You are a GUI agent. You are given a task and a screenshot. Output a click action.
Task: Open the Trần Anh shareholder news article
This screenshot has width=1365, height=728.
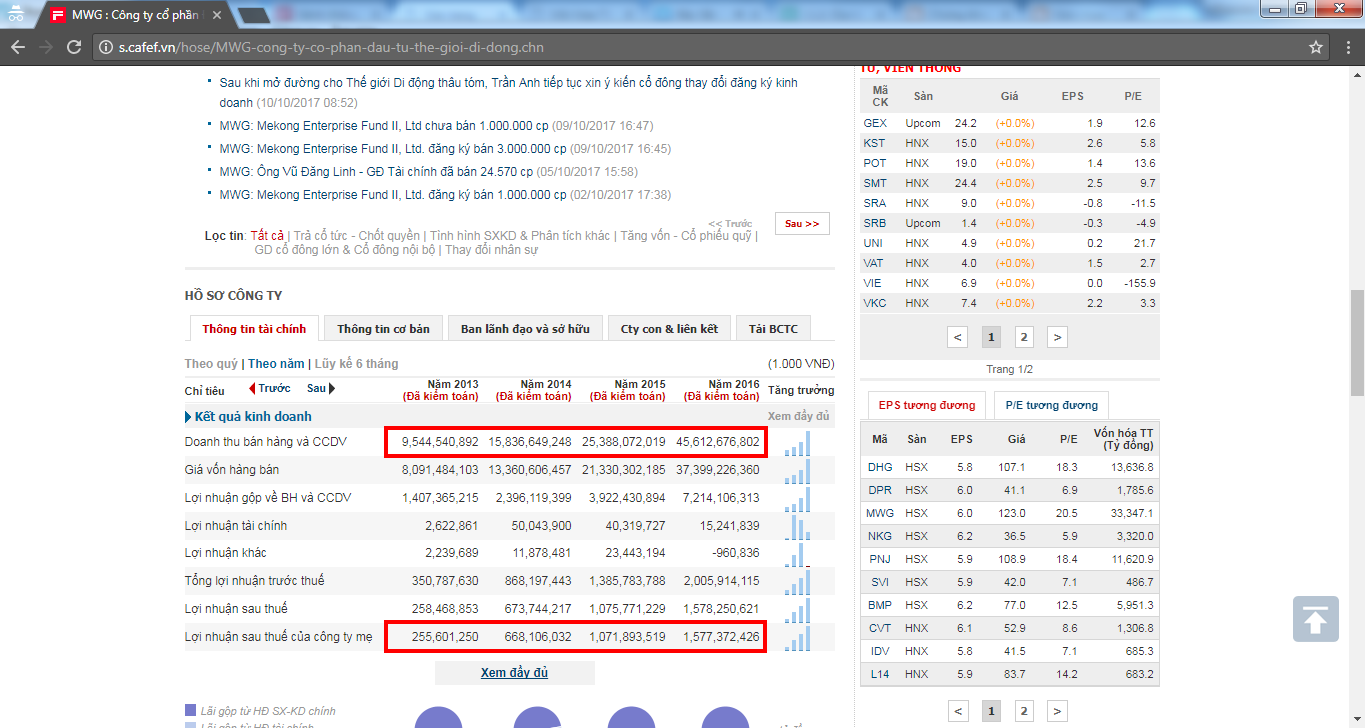tap(509, 92)
